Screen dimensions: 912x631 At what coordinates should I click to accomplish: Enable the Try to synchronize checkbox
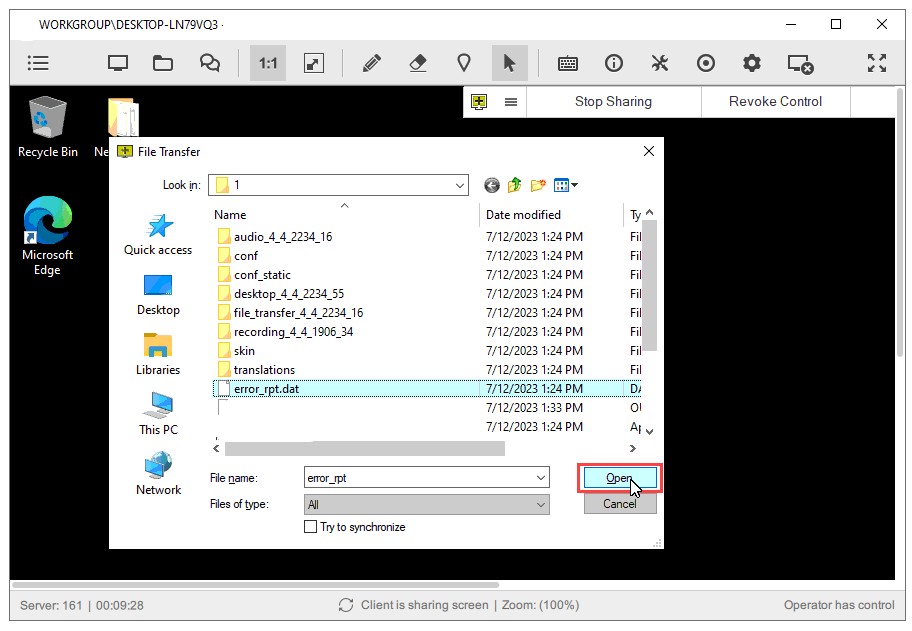tap(311, 526)
